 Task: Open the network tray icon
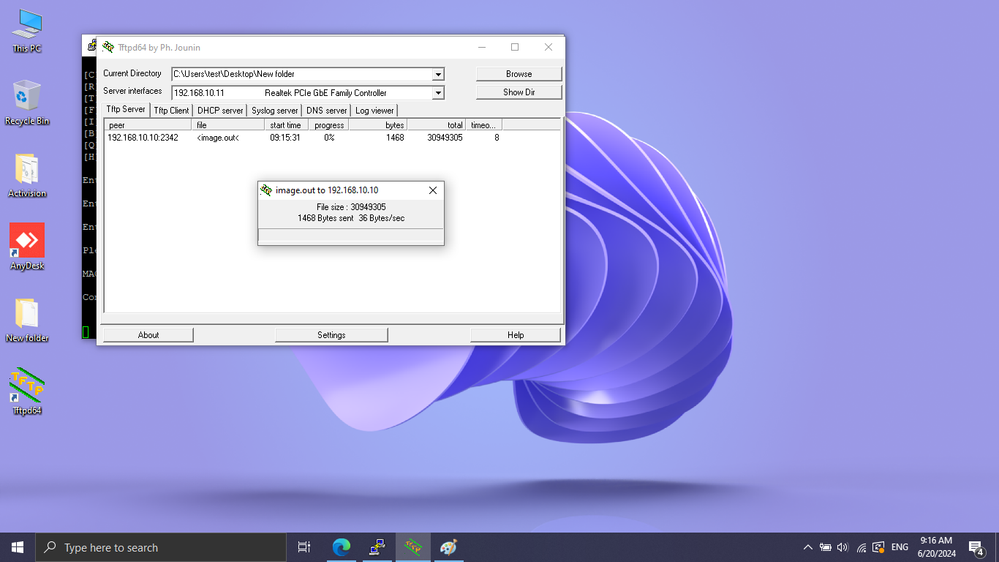click(x=861, y=547)
